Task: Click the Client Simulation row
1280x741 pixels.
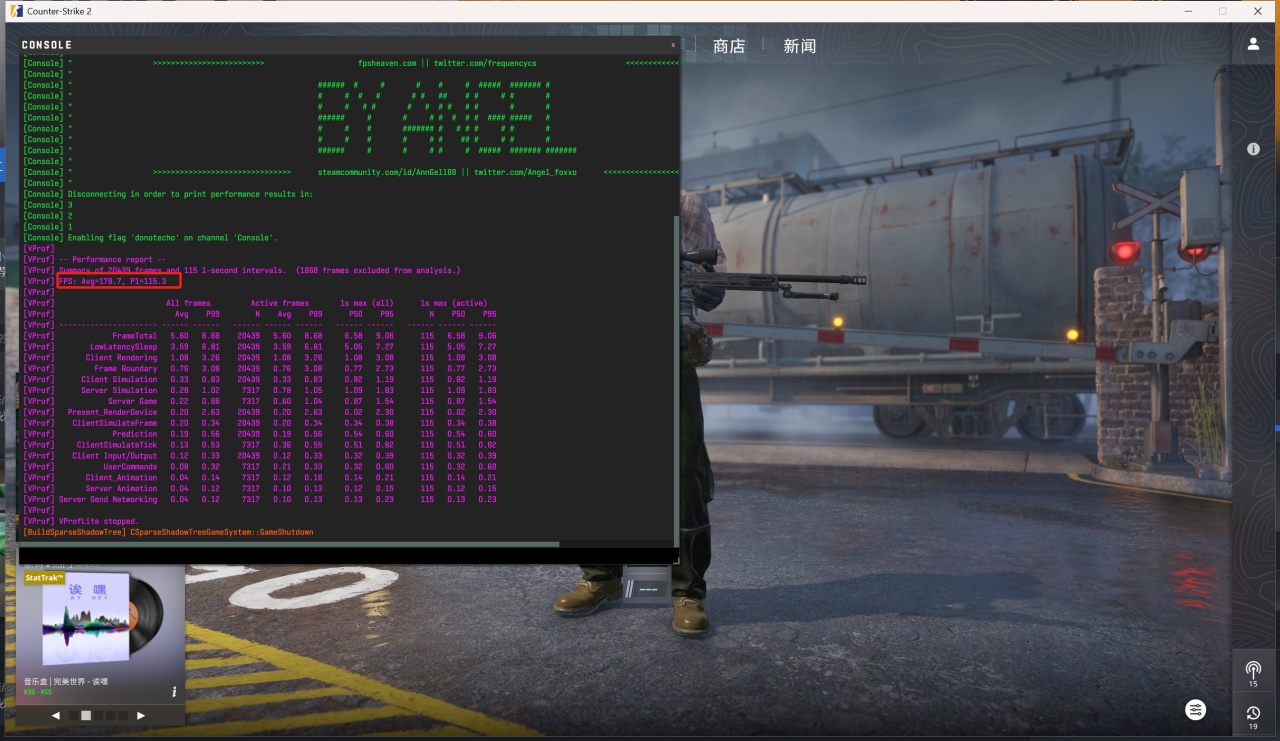Action: click(259, 379)
